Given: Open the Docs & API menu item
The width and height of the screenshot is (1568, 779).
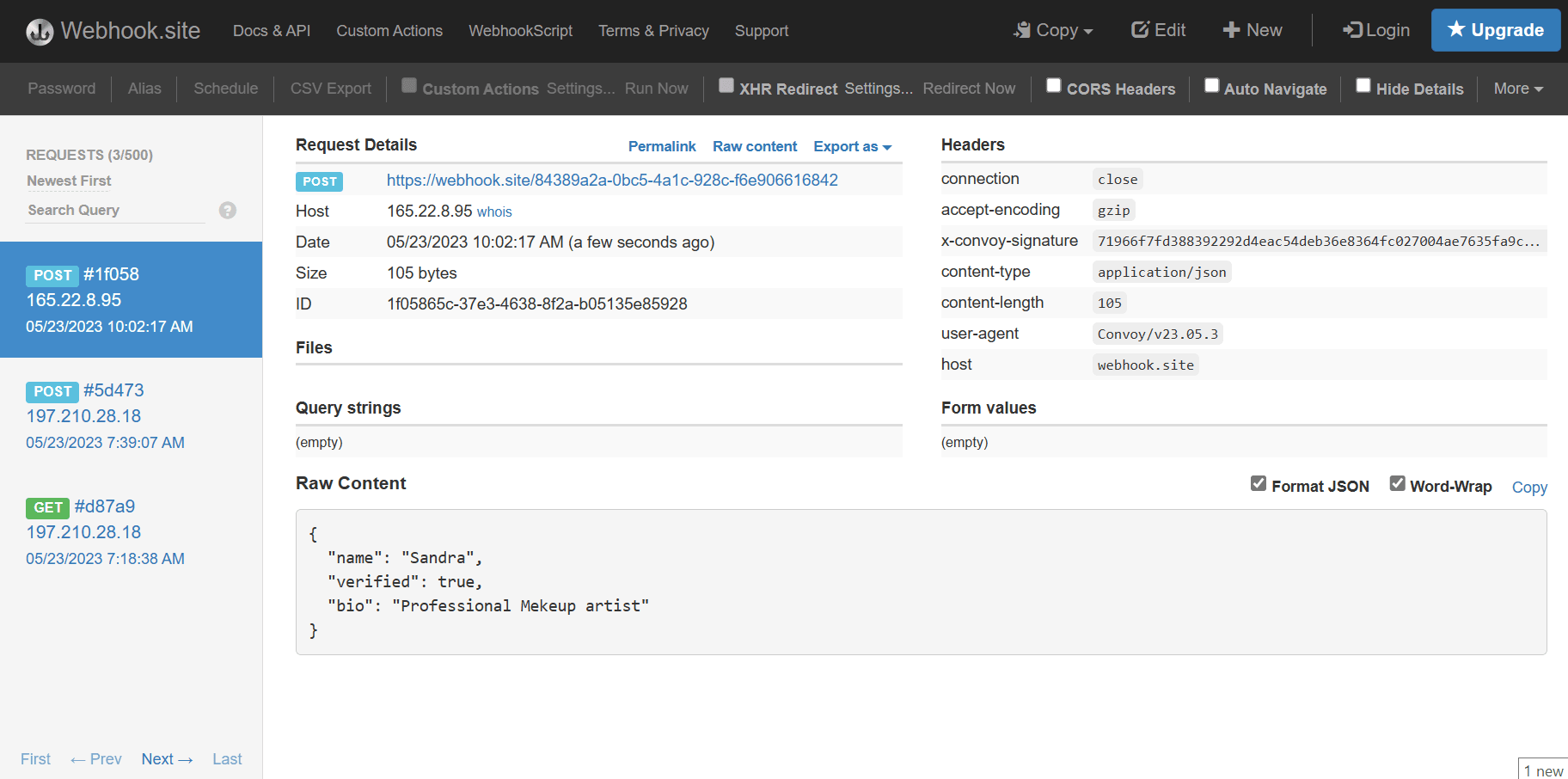Looking at the screenshot, I should point(272,31).
